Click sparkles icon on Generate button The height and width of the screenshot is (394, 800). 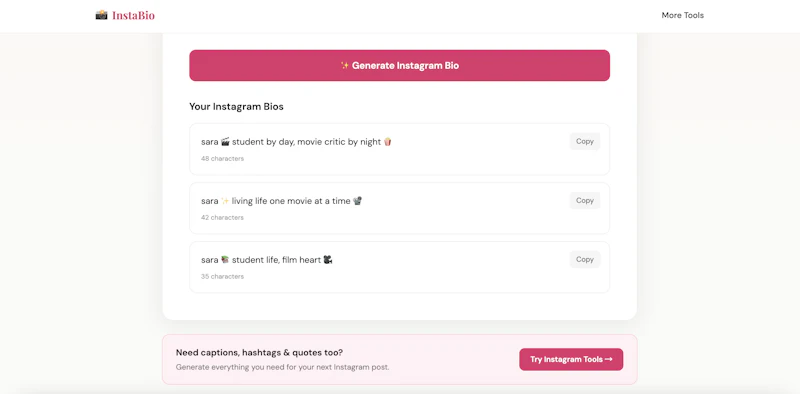click(x=345, y=65)
